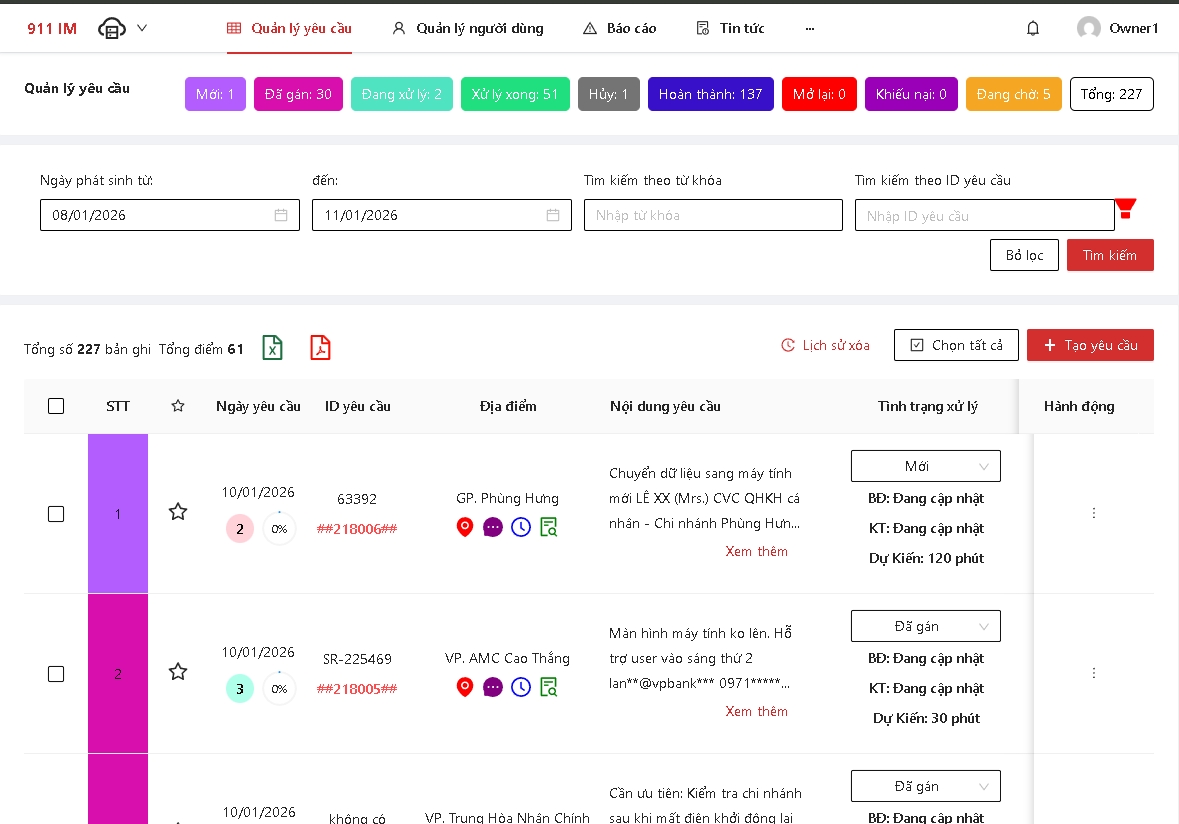
Task: Click the ##218005## ticket code
Action: [x=356, y=689]
